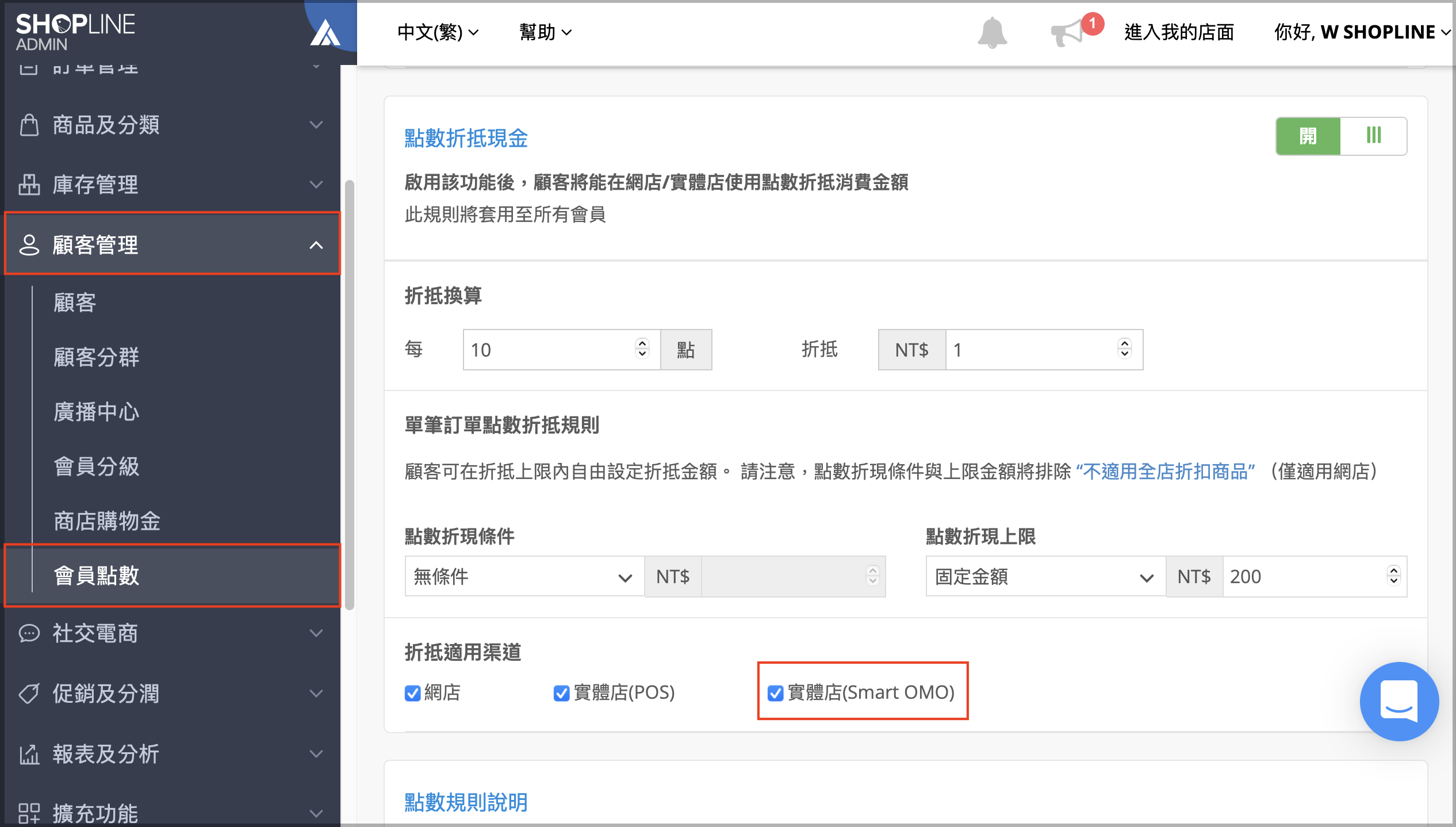Uncheck the 實體店(Smart OMO) checkbox

click(775, 693)
